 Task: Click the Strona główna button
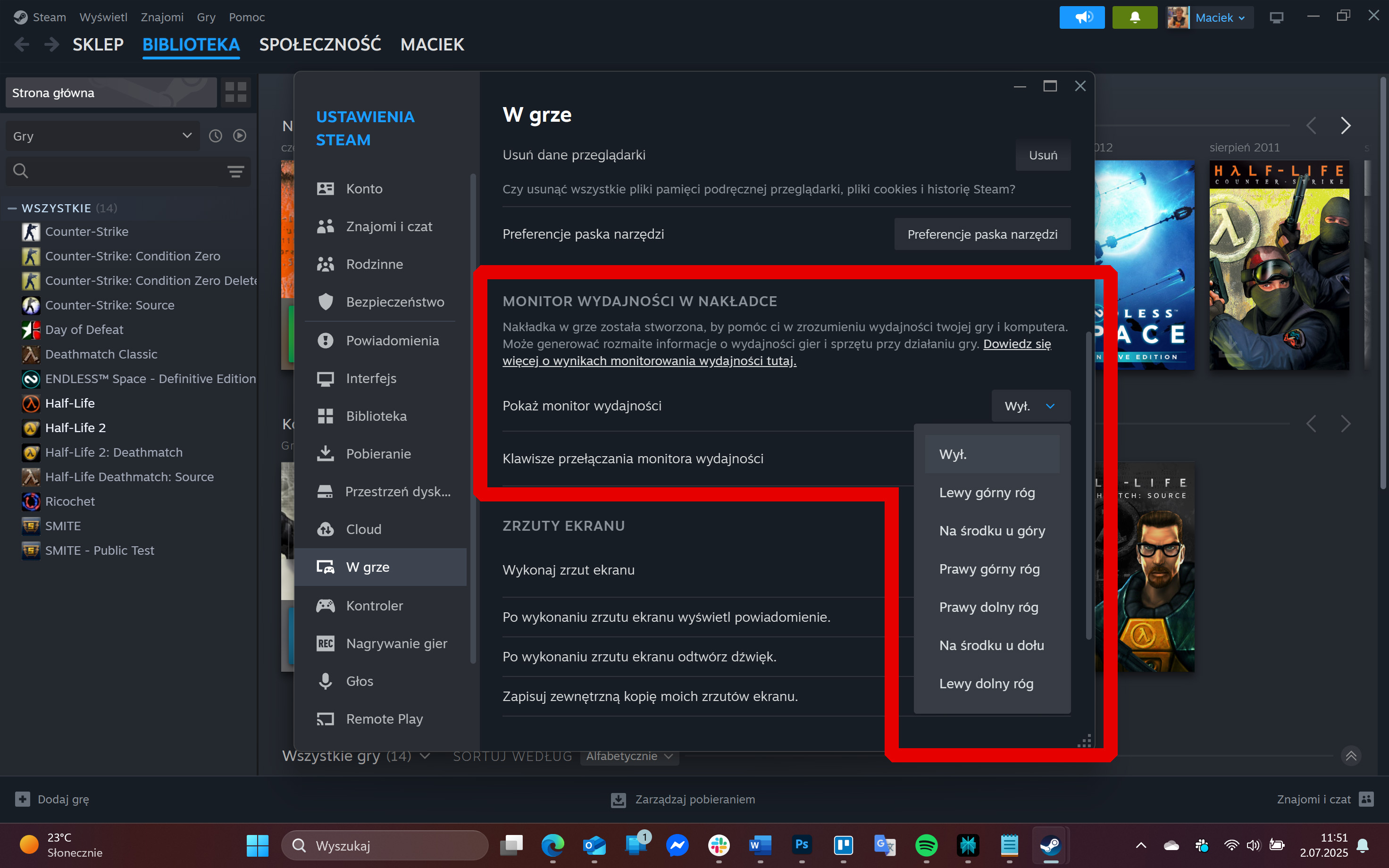pyautogui.click(x=111, y=92)
